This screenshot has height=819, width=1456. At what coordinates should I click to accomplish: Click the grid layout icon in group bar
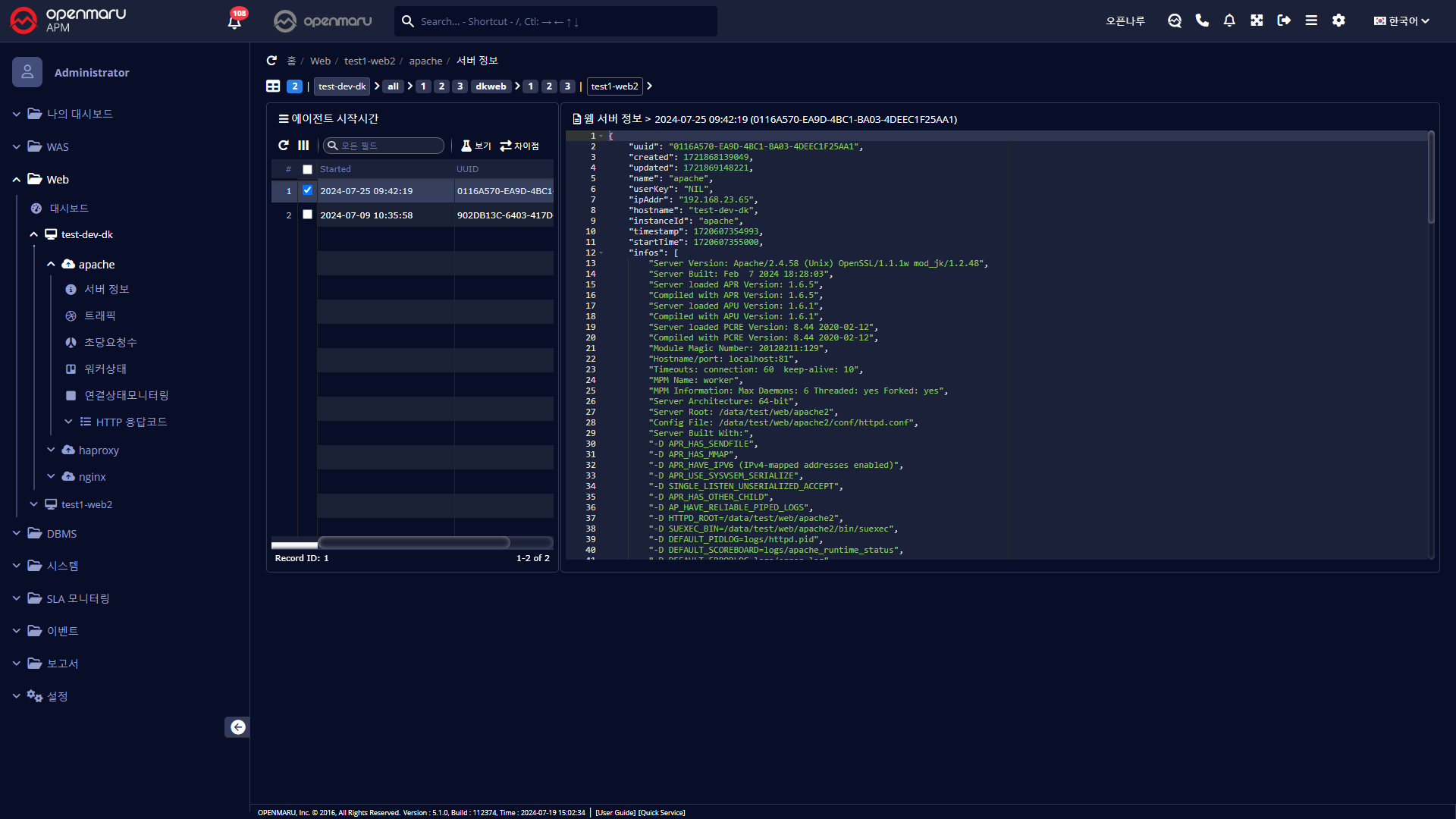[x=273, y=86]
